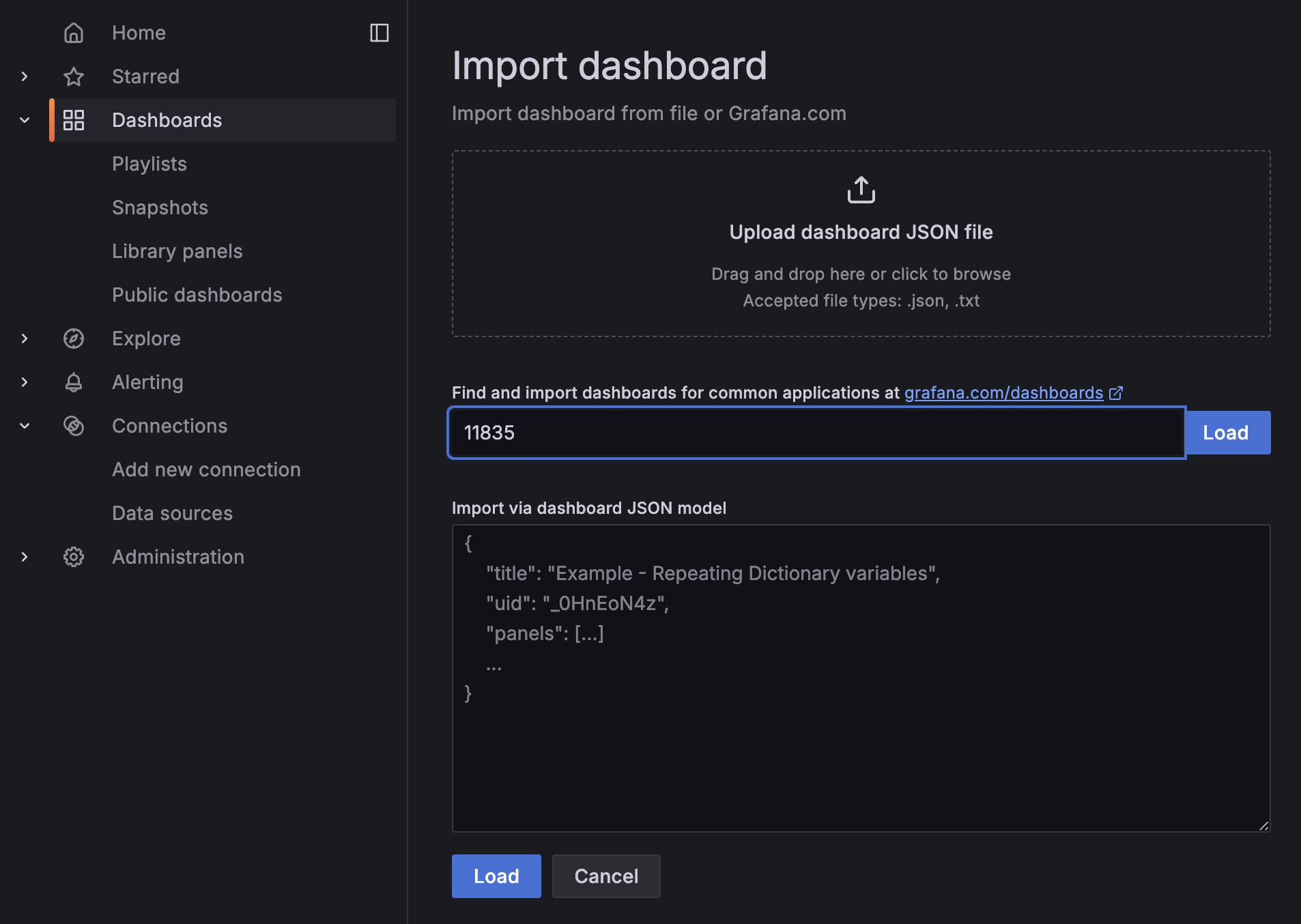Viewport: 1301px width, 924px height.
Task: Click the upload arrow icon
Action: (861, 190)
